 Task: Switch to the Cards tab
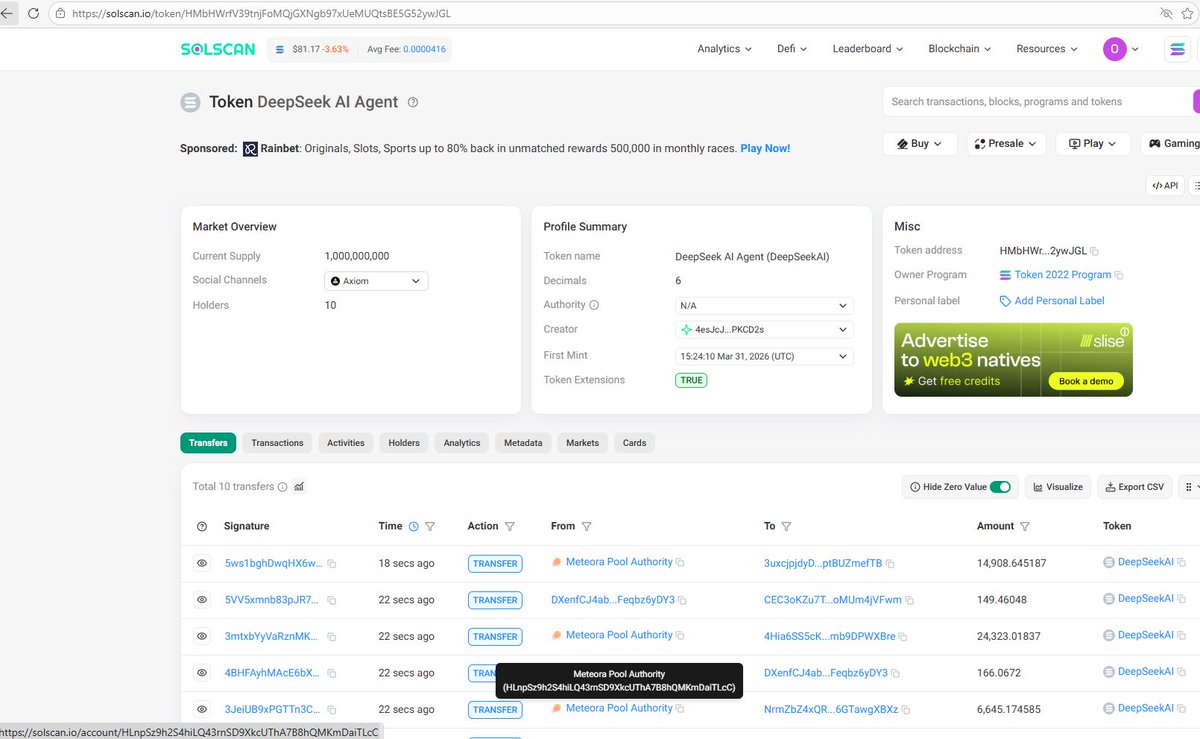pyautogui.click(x=635, y=443)
